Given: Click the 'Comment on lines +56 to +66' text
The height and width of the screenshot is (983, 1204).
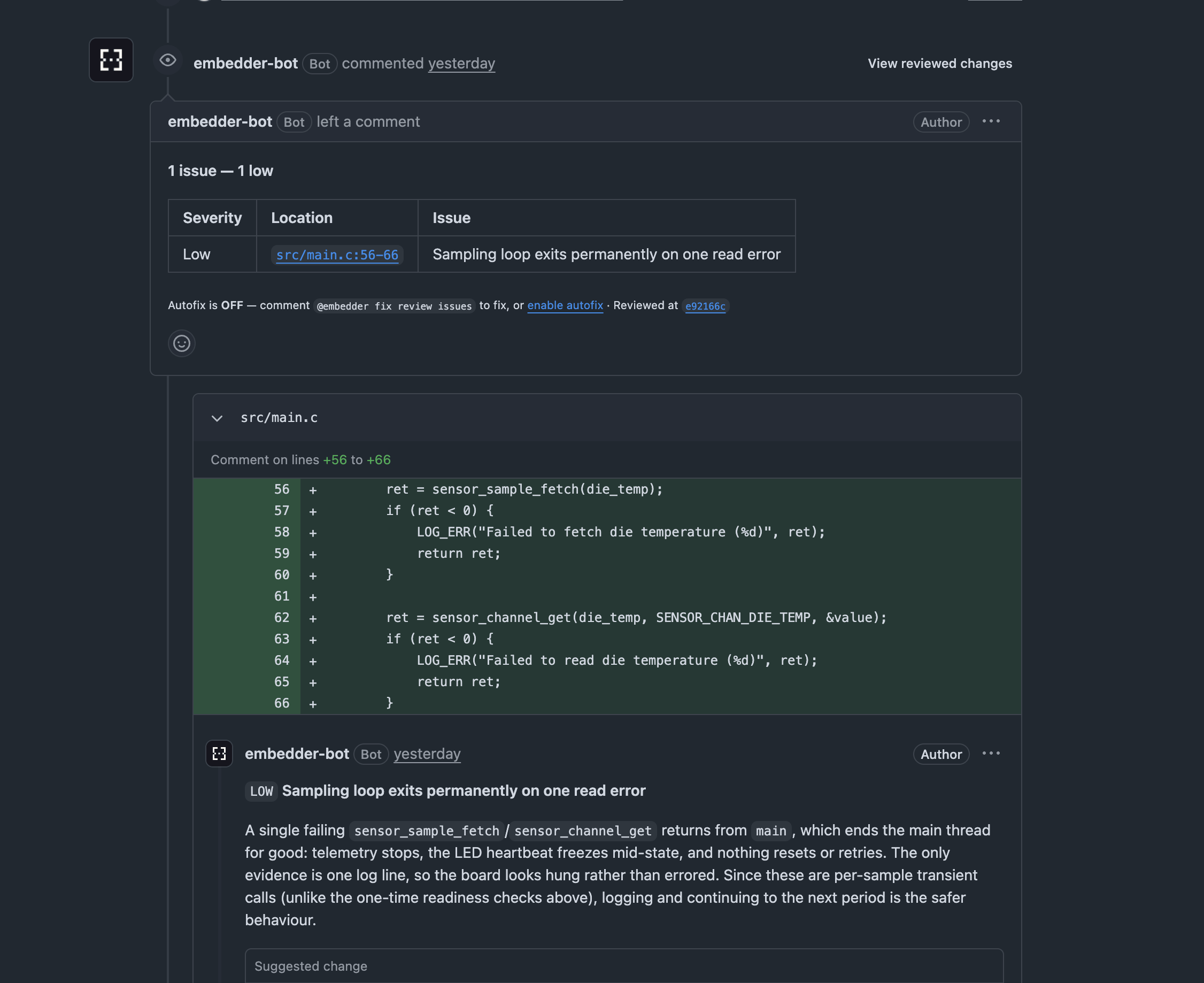Looking at the screenshot, I should (x=300, y=459).
